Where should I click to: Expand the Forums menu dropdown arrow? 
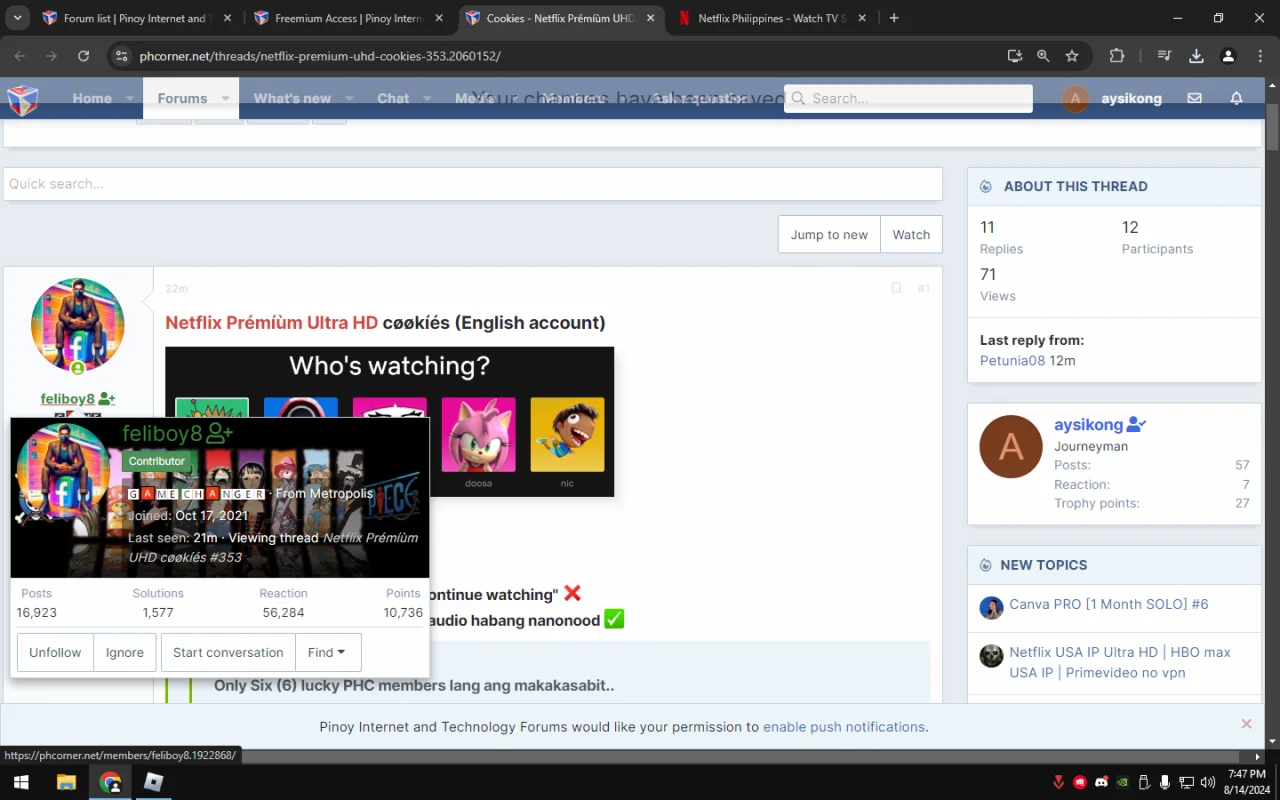(x=225, y=98)
